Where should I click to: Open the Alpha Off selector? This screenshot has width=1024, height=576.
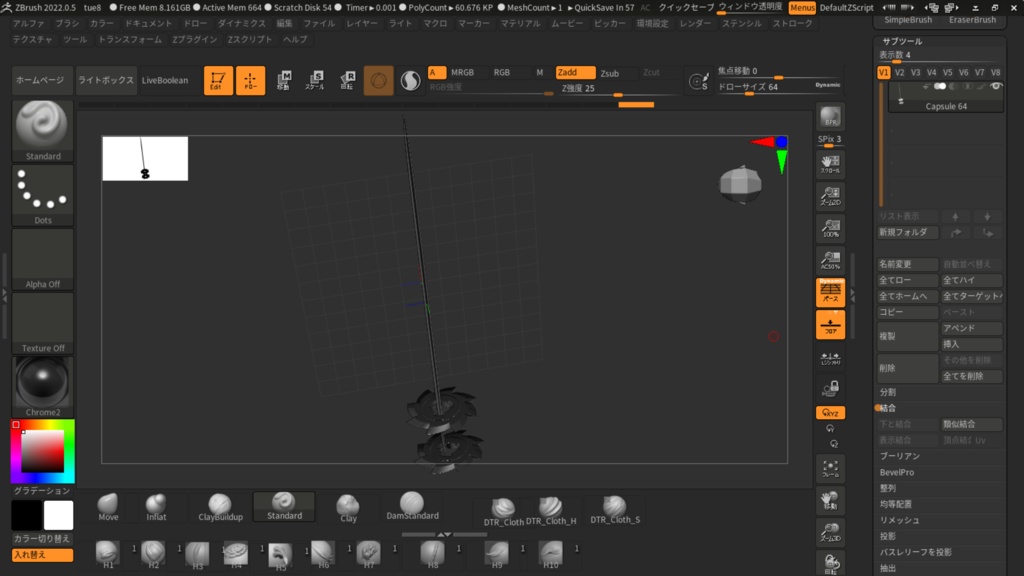tap(42, 259)
